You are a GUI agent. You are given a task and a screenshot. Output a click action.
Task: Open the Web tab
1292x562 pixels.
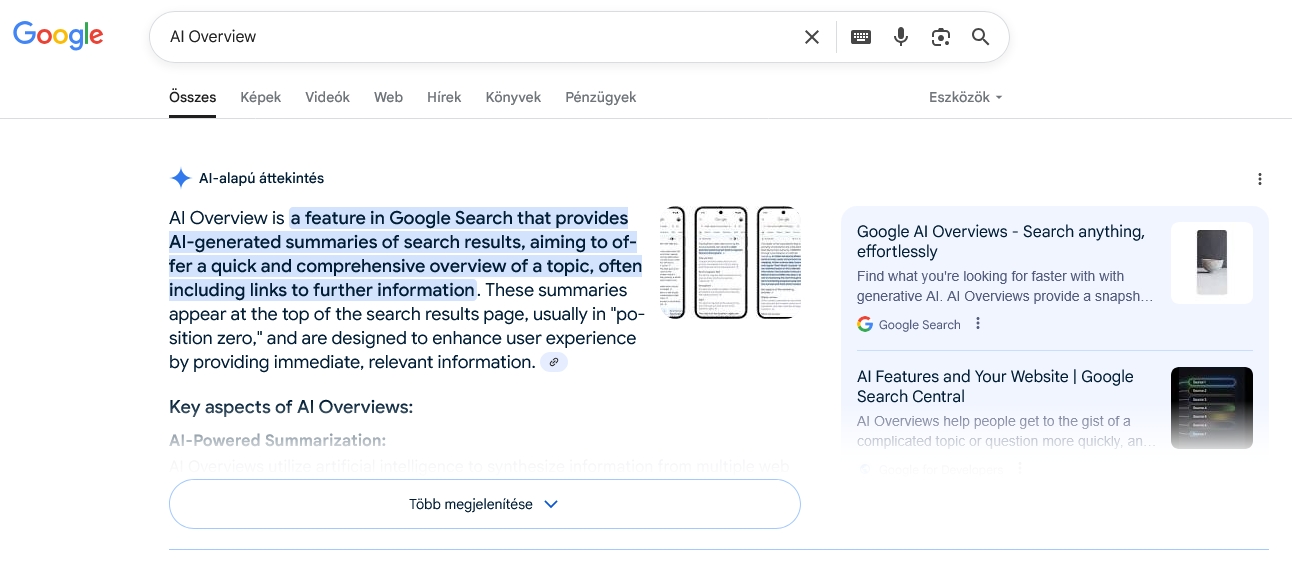[388, 97]
